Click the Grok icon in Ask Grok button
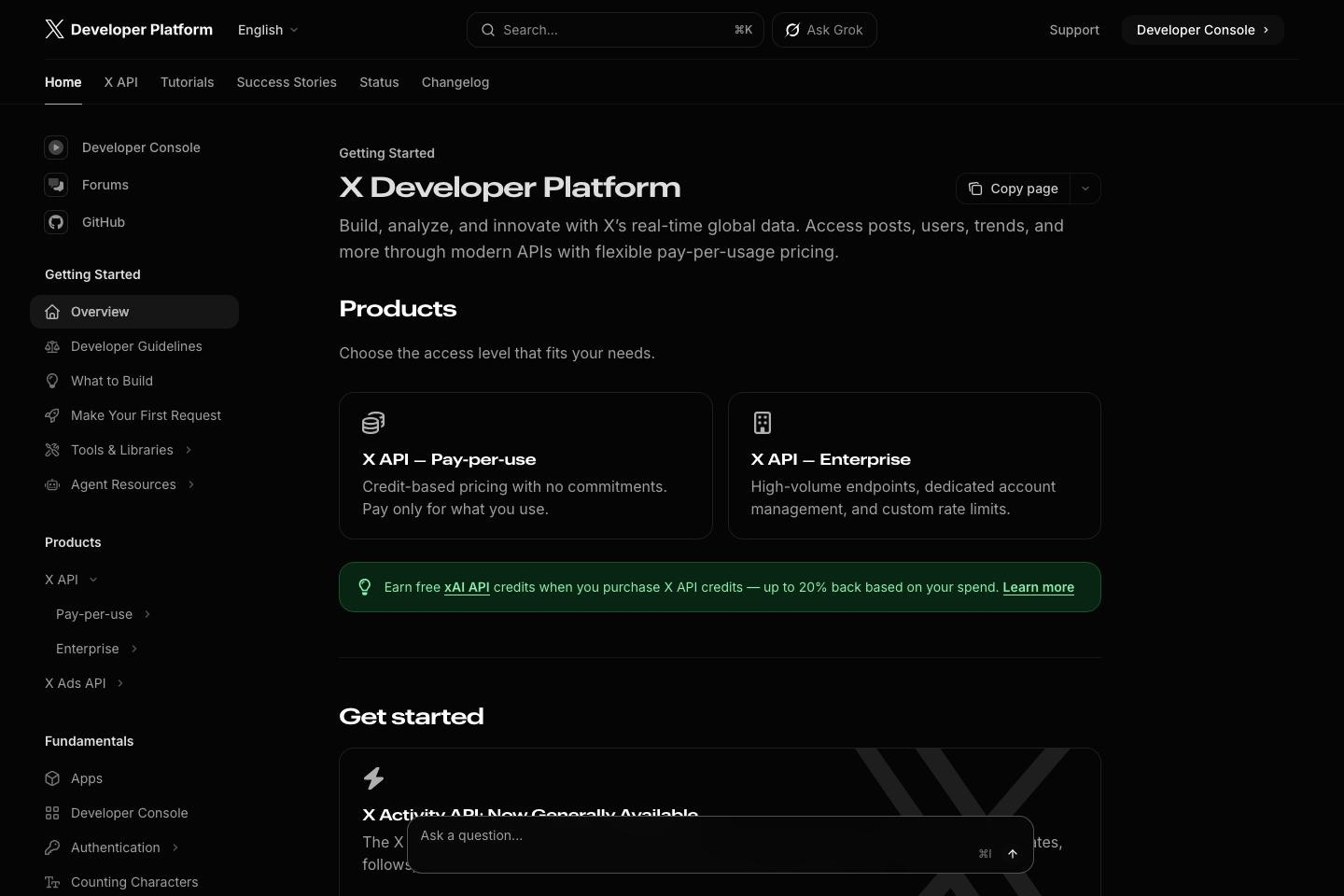 click(x=792, y=30)
